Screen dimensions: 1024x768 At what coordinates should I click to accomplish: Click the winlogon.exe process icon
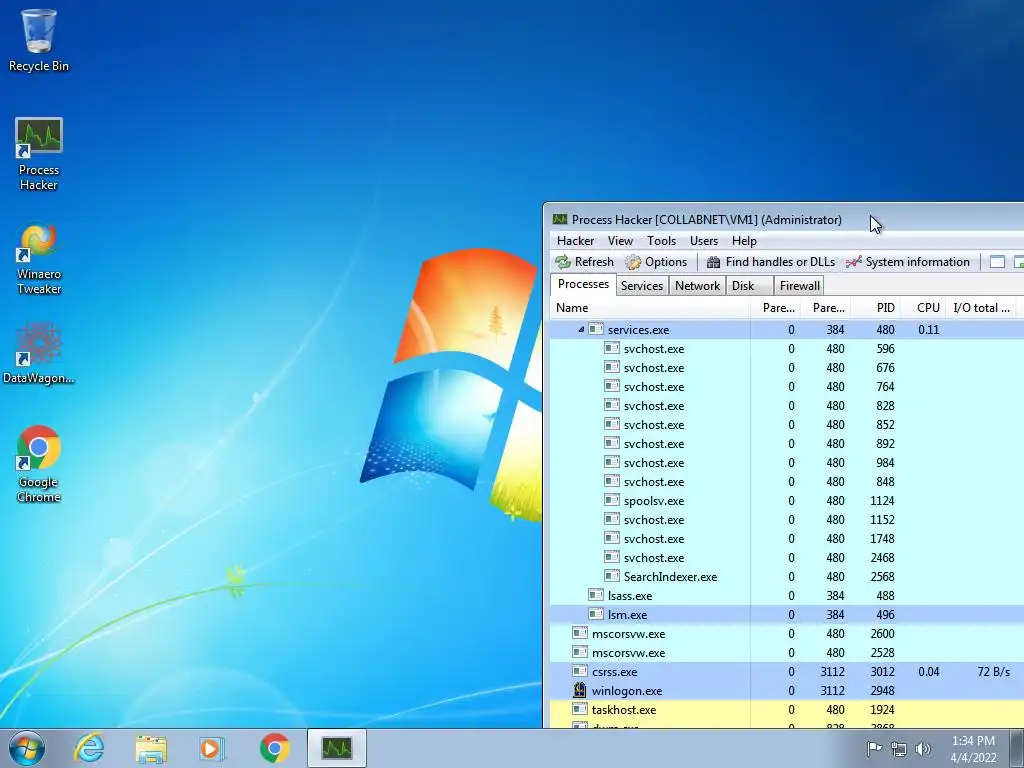pos(580,690)
